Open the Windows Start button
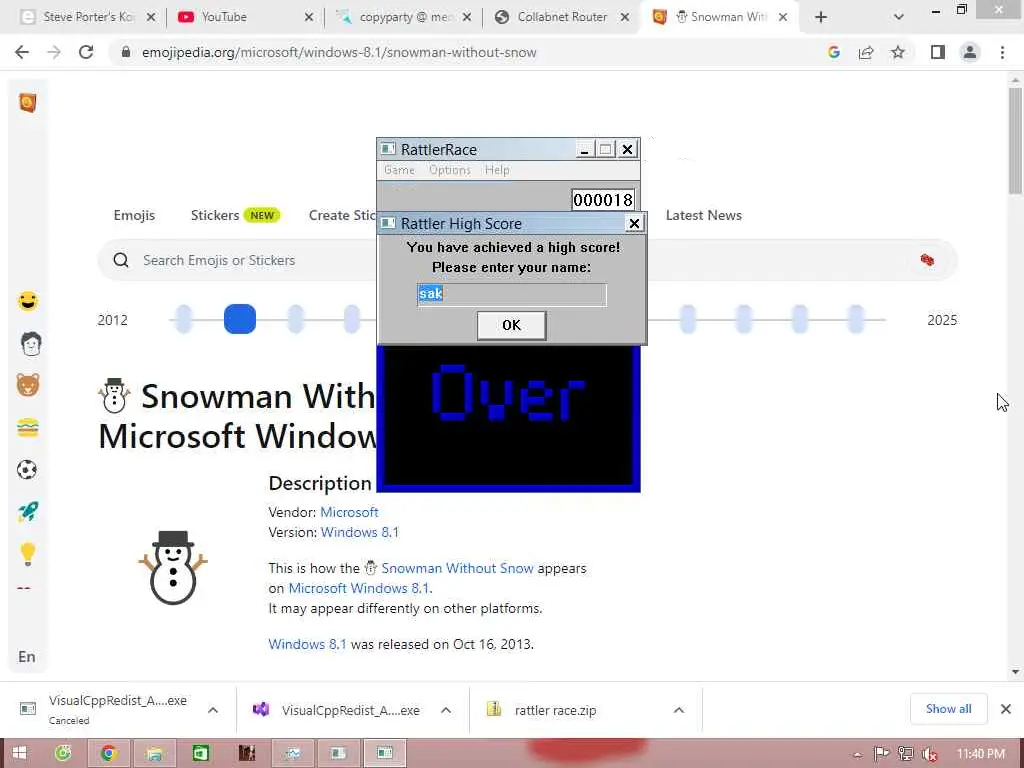The height and width of the screenshot is (768, 1024). pyautogui.click(x=19, y=753)
